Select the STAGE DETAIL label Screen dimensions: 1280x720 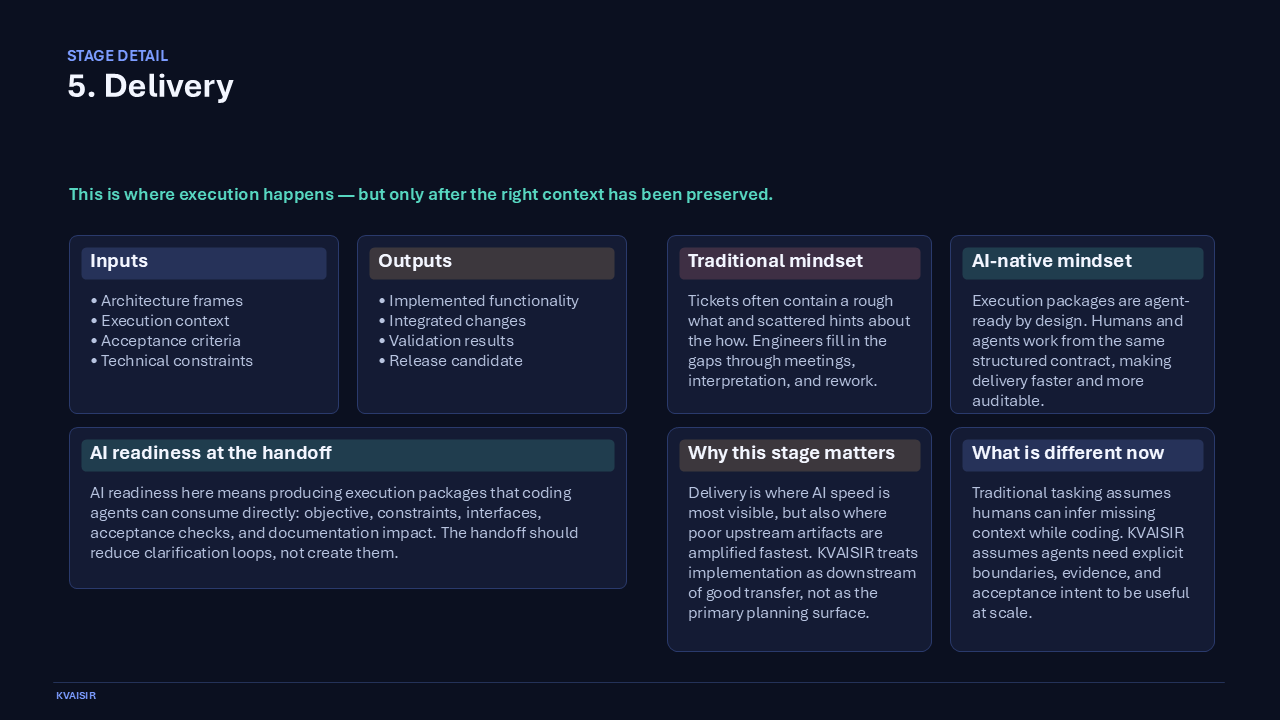pyautogui.click(x=117, y=56)
